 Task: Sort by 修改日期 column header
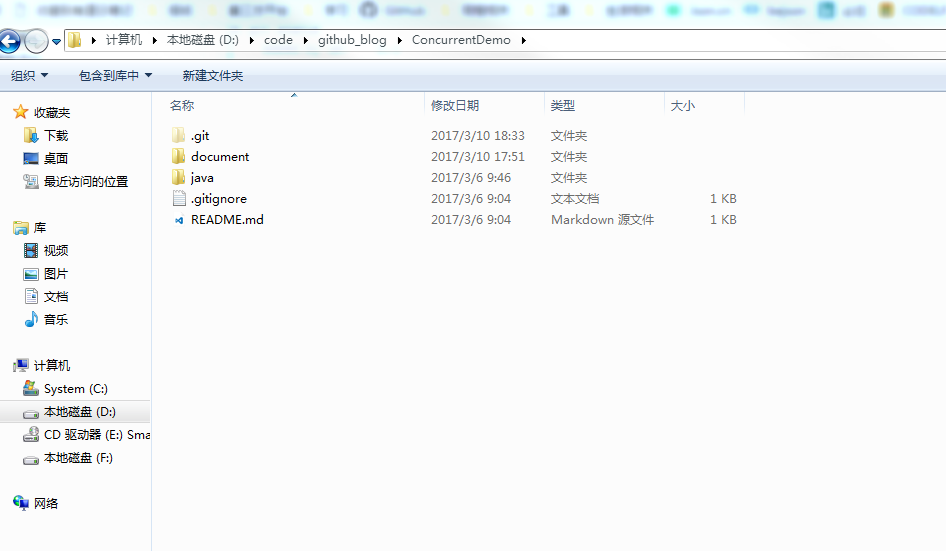(x=455, y=106)
